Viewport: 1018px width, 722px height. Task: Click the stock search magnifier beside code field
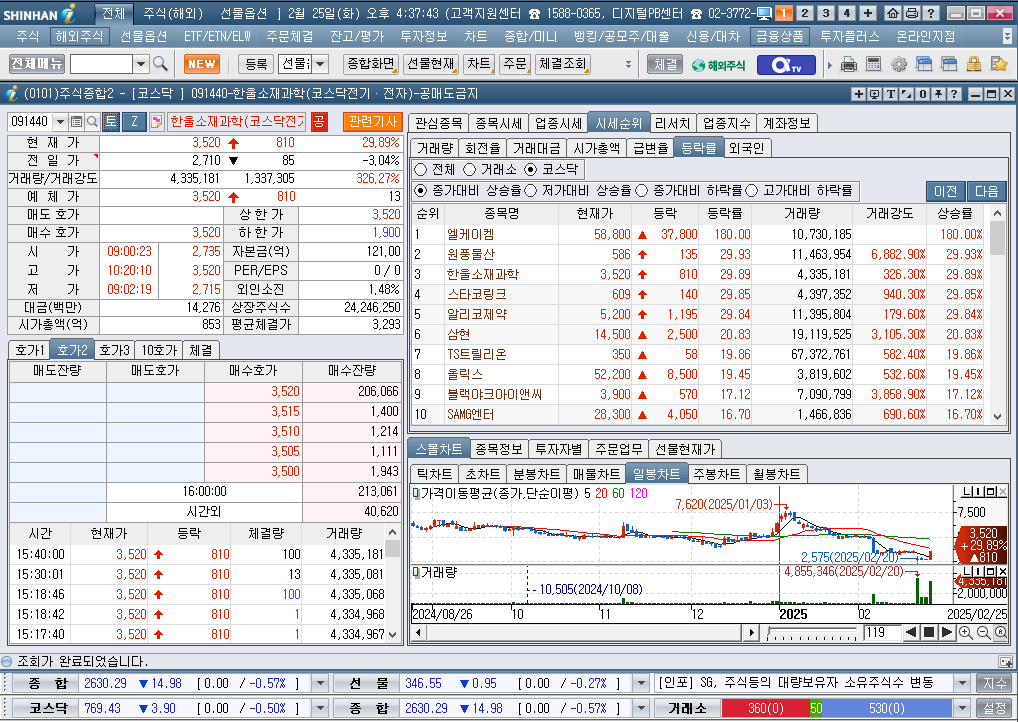(92, 121)
